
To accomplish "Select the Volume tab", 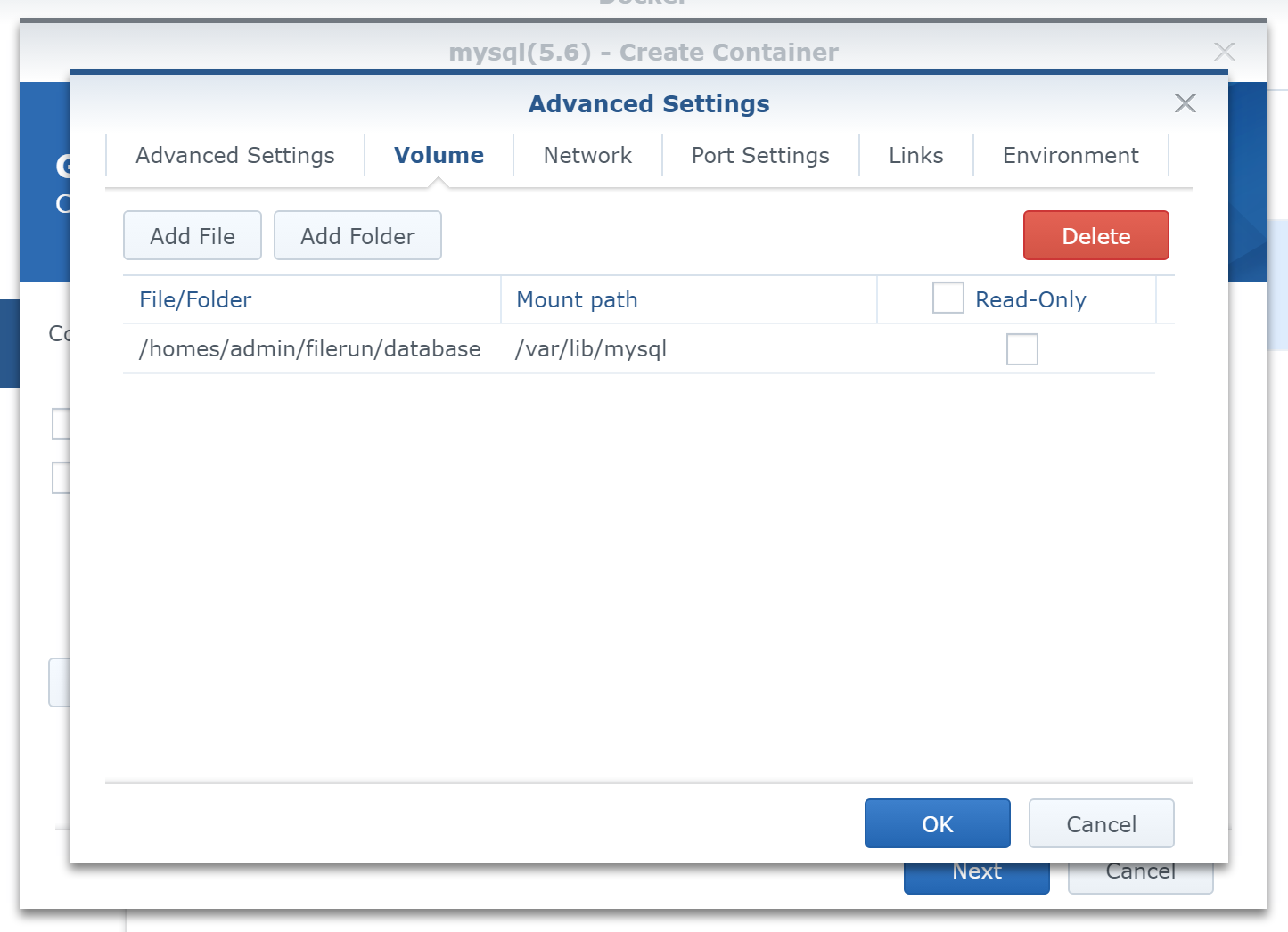I will point(439,156).
